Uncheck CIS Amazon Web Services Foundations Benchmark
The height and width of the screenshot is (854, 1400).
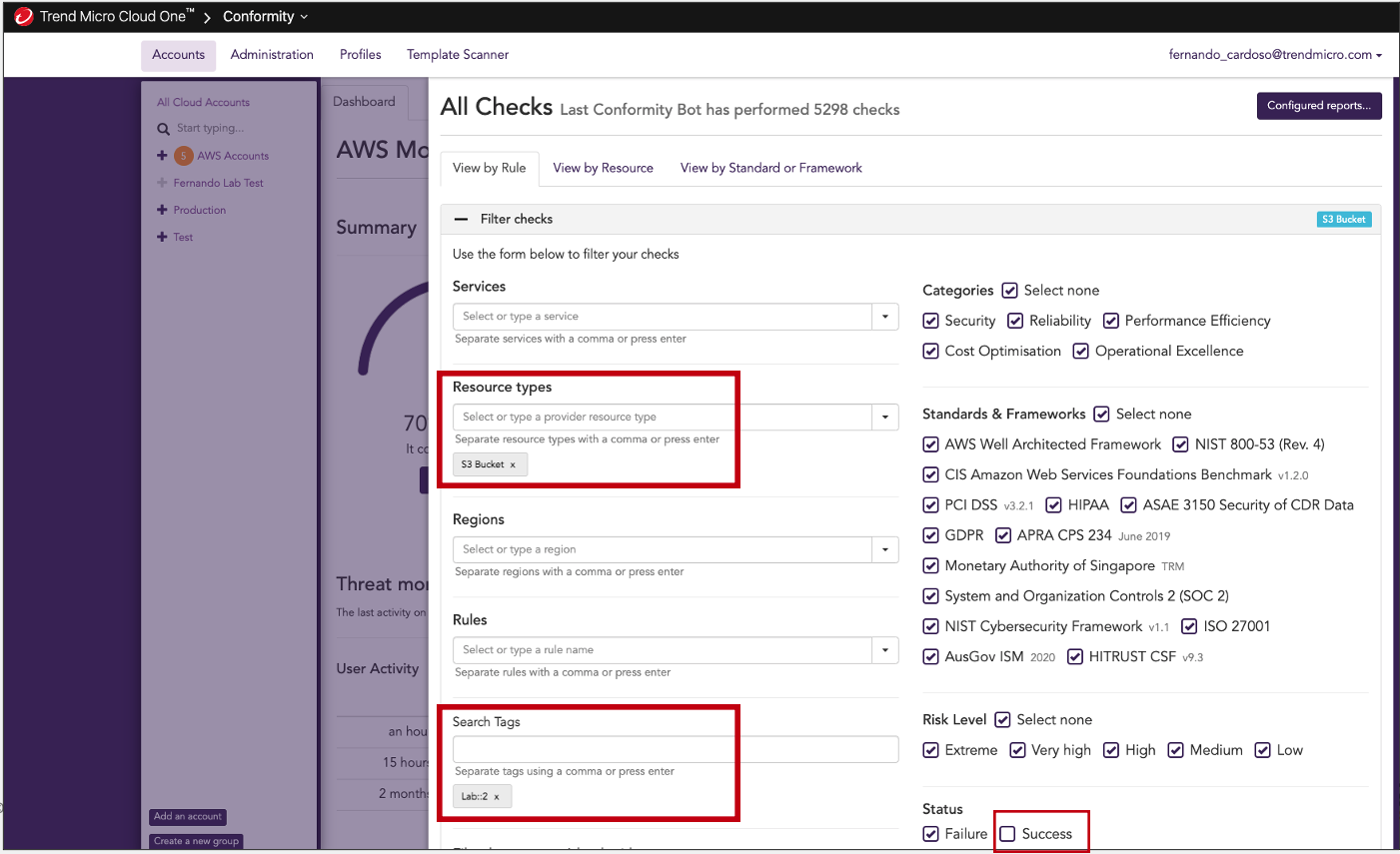931,475
